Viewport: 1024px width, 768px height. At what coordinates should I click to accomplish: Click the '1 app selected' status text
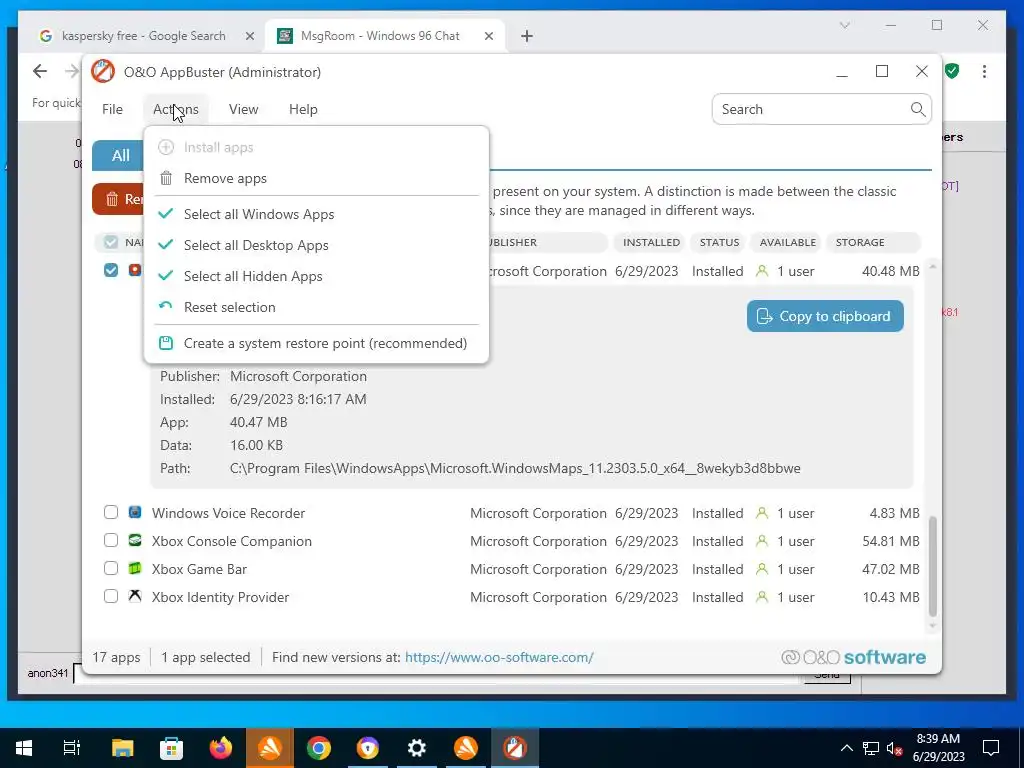(206, 657)
